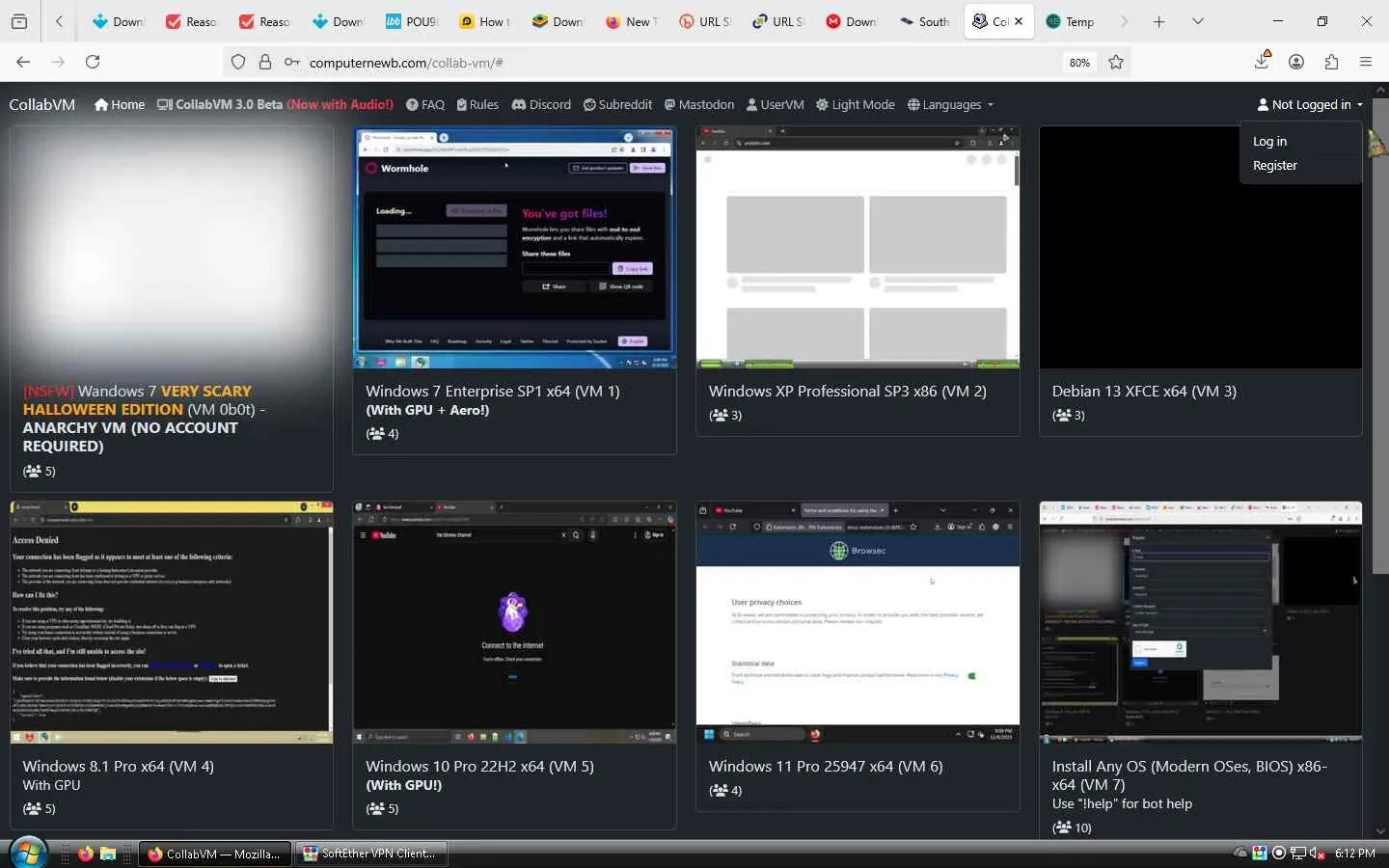Click the taskbar clock showing 6:12 PM
1389x868 pixels.
click(1355, 854)
